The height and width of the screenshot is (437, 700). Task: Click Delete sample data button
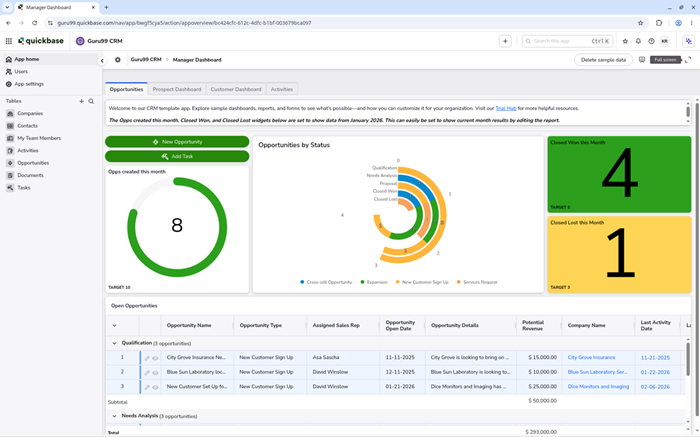pos(603,60)
